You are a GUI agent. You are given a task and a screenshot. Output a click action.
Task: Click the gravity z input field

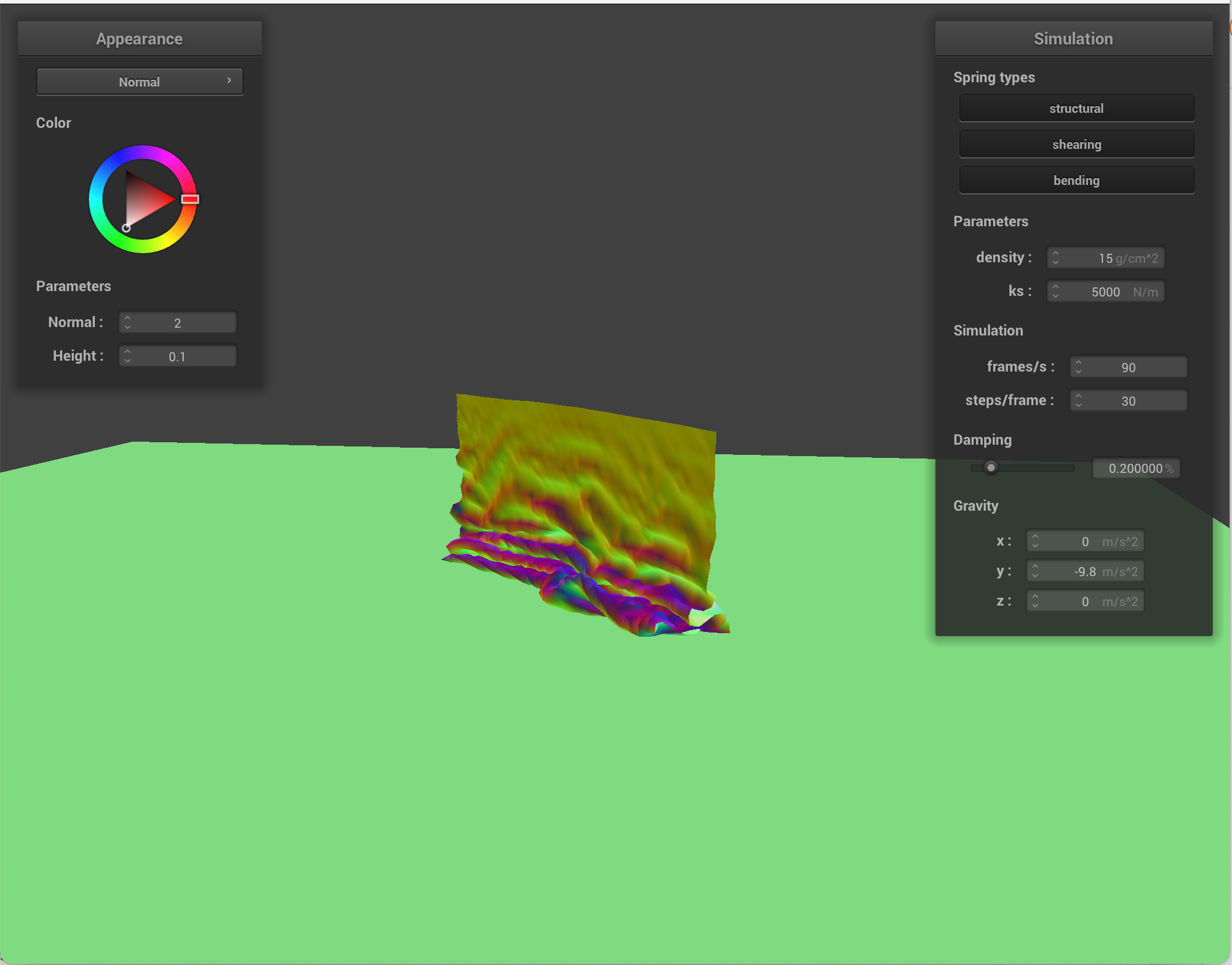[1086, 601]
